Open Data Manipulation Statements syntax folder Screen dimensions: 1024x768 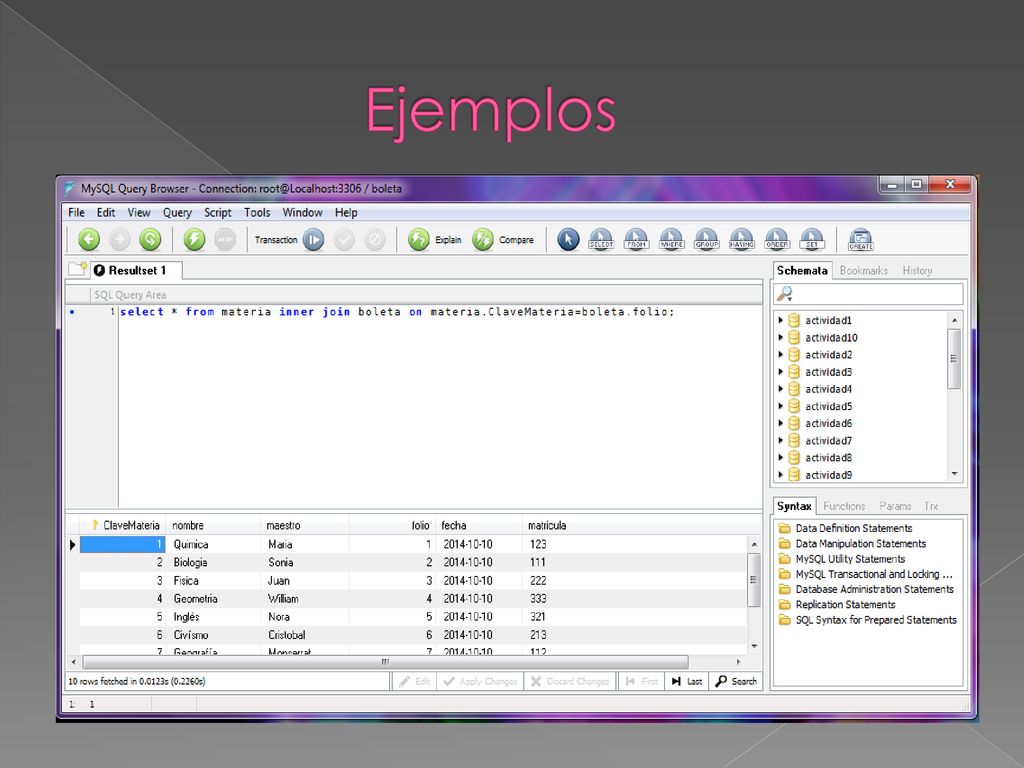click(852, 543)
